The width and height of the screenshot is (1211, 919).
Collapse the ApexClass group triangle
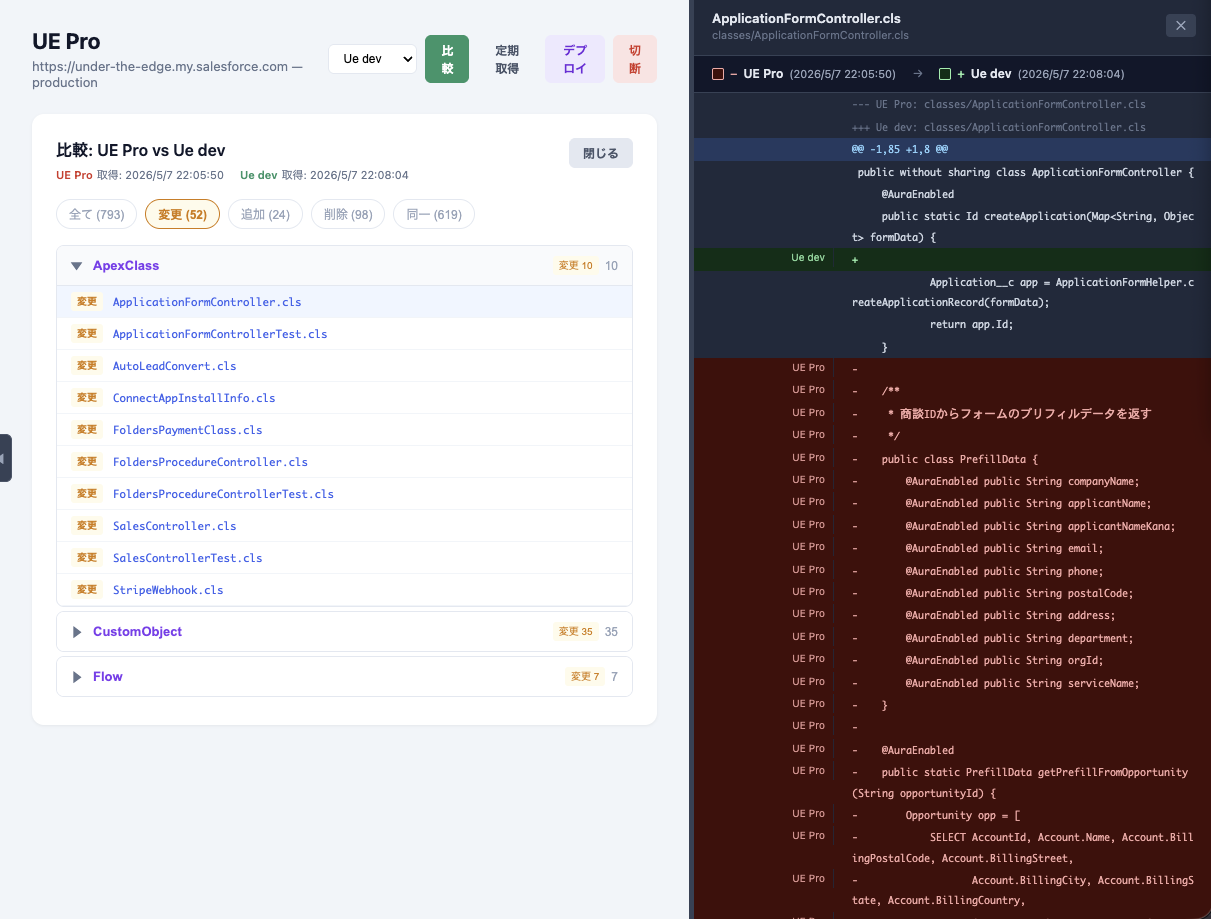[x=76, y=266]
